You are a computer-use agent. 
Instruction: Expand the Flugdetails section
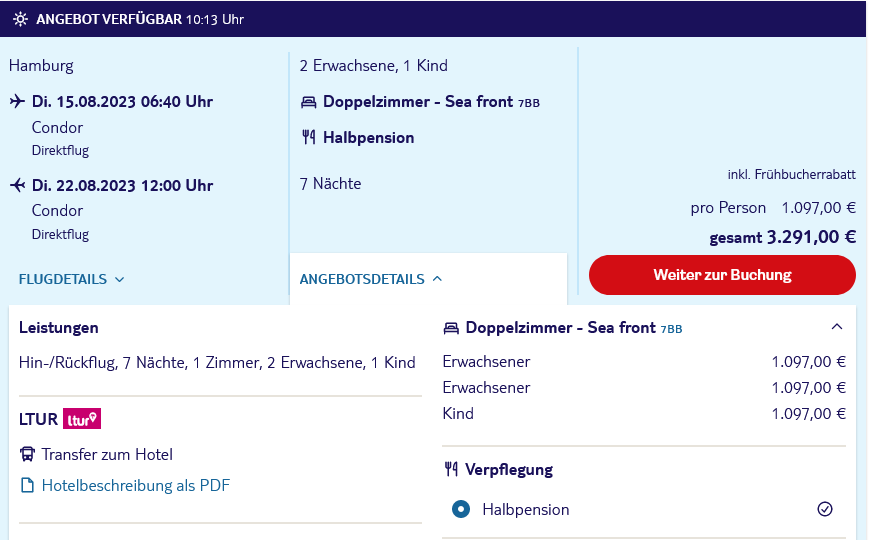tap(72, 279)
